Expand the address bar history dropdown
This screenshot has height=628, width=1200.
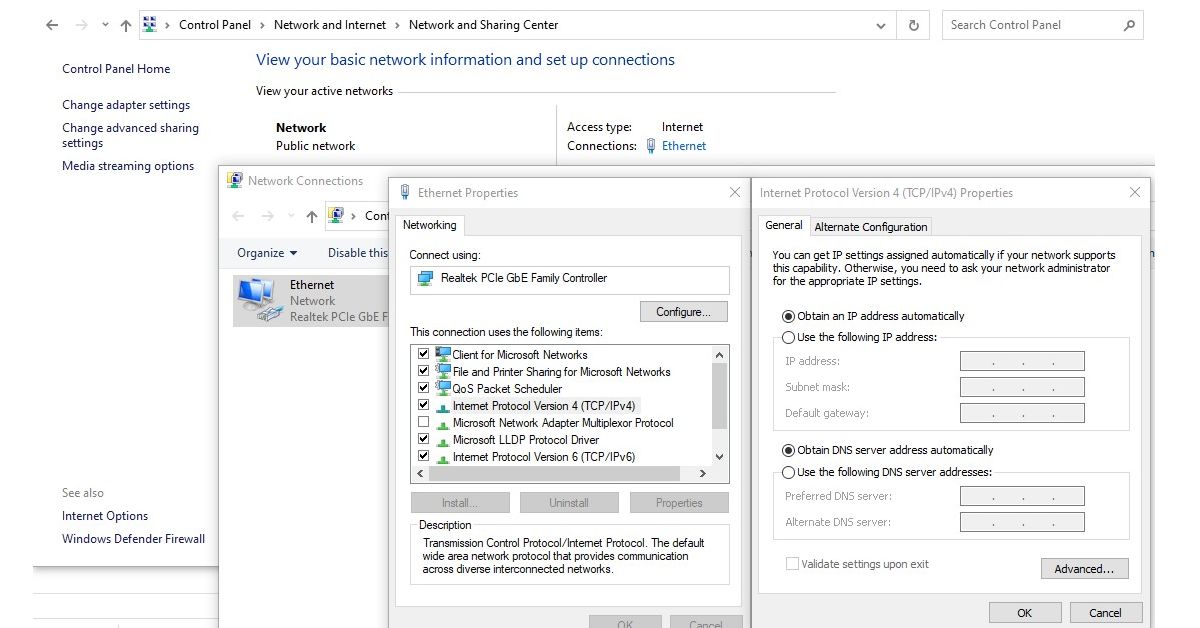[x=880, y=25]
